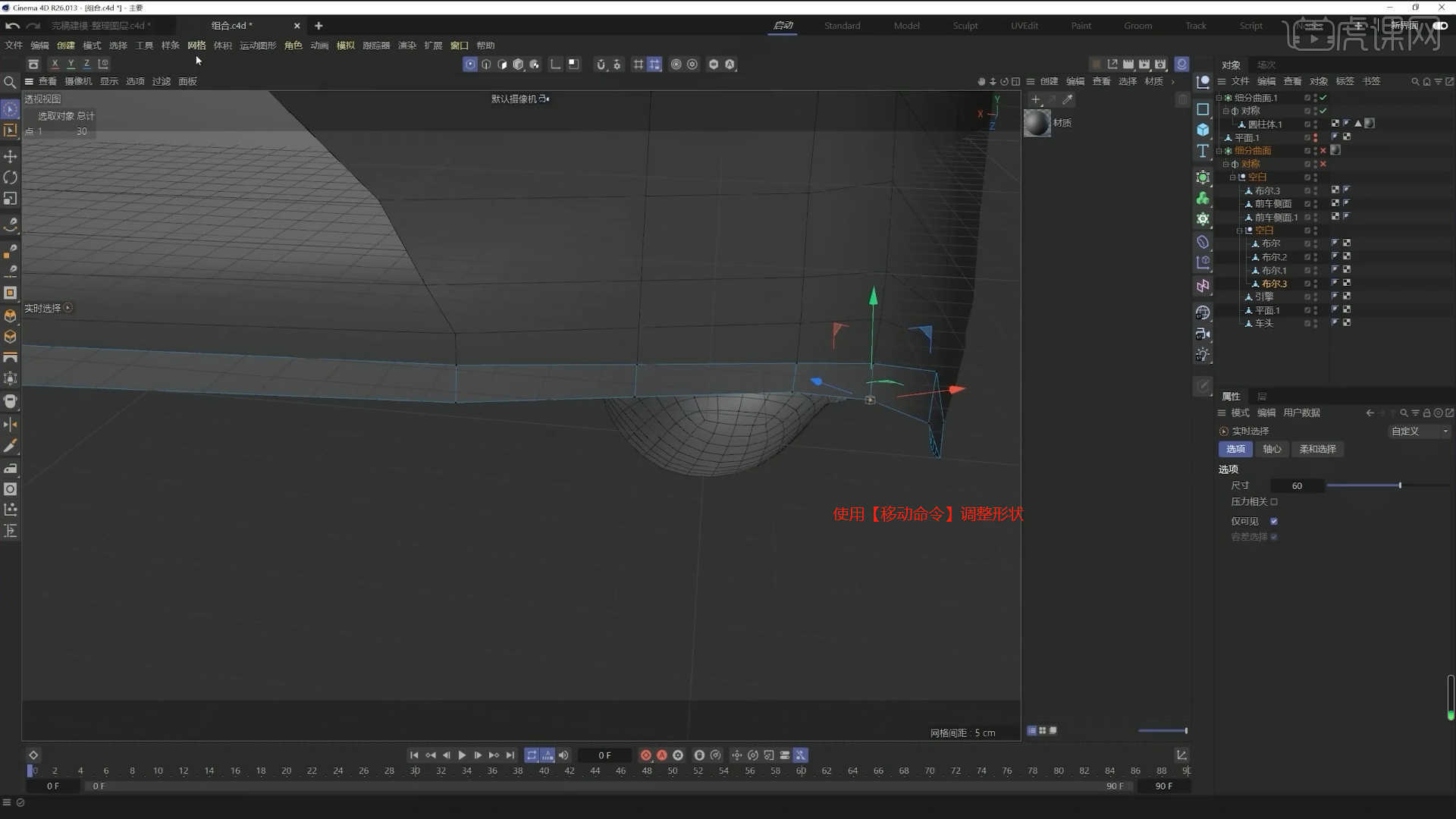Toggle snap magnet icon in top toolbar

[601, 64]
